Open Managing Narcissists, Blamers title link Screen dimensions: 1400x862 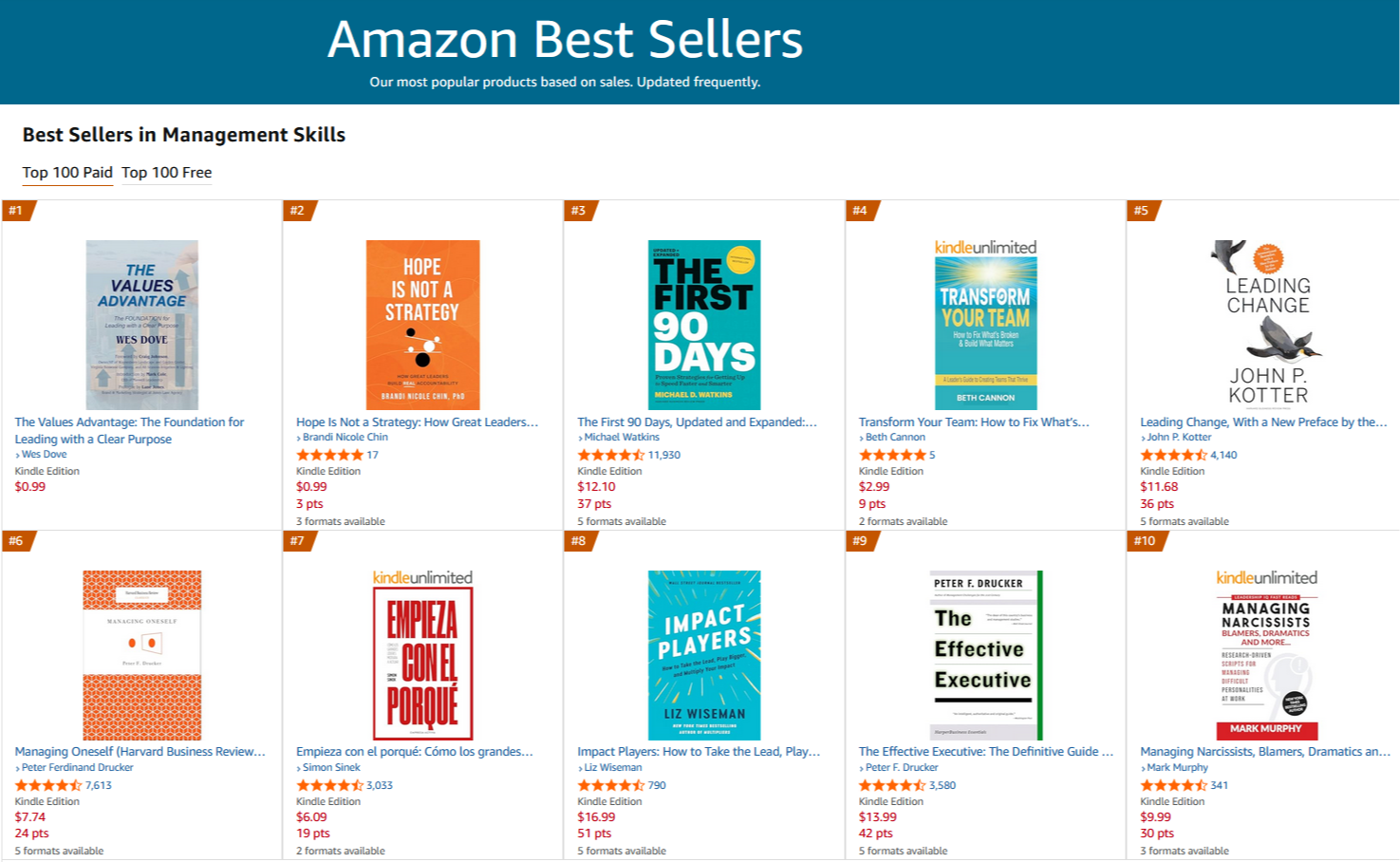pyautogui.click(x=1264, y=752)
